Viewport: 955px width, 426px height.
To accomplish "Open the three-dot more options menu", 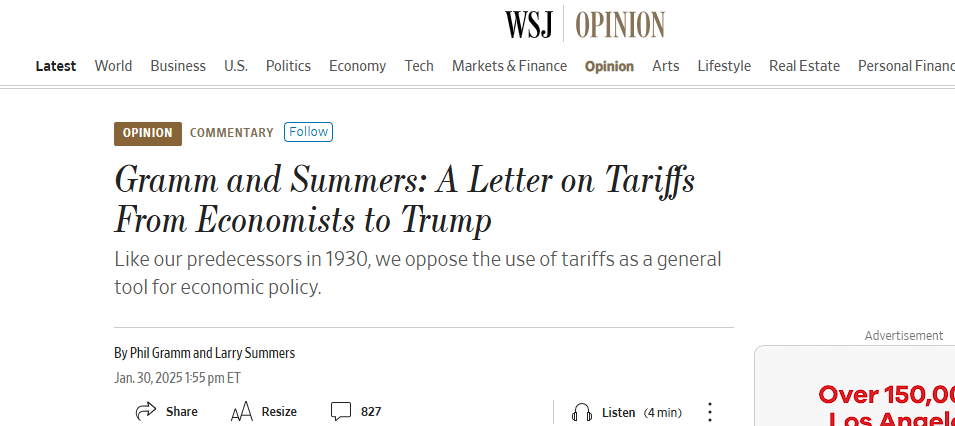I will [710, 412].
